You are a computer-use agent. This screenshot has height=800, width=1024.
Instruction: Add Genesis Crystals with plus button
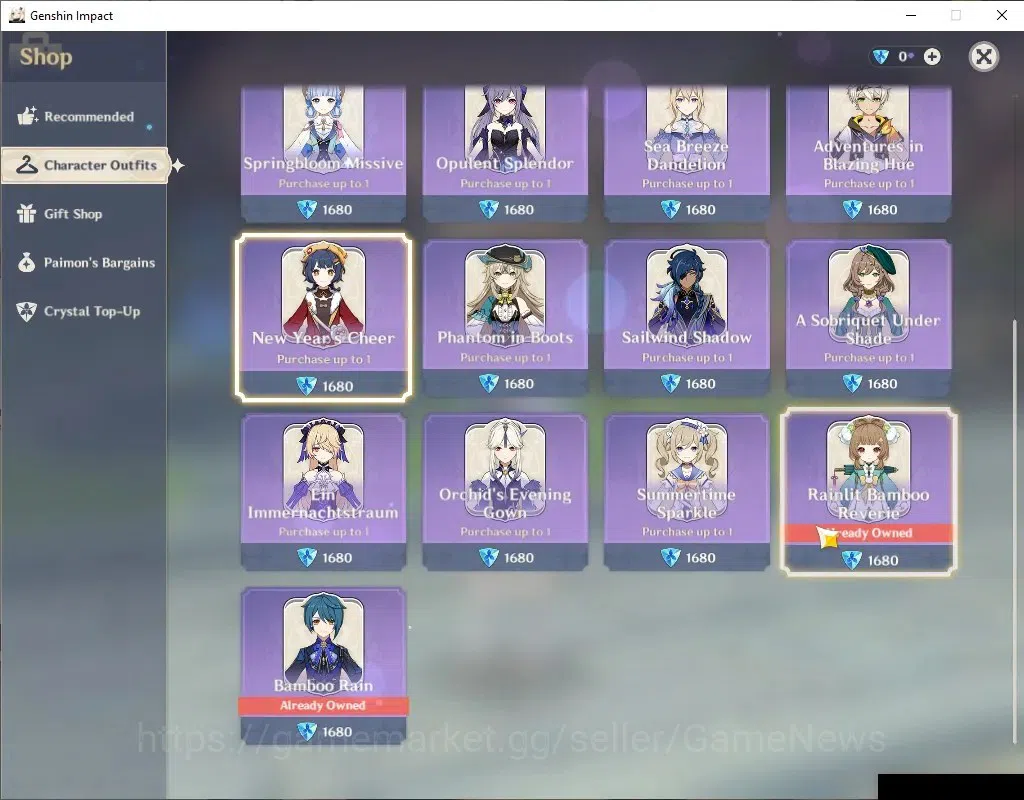932,57
